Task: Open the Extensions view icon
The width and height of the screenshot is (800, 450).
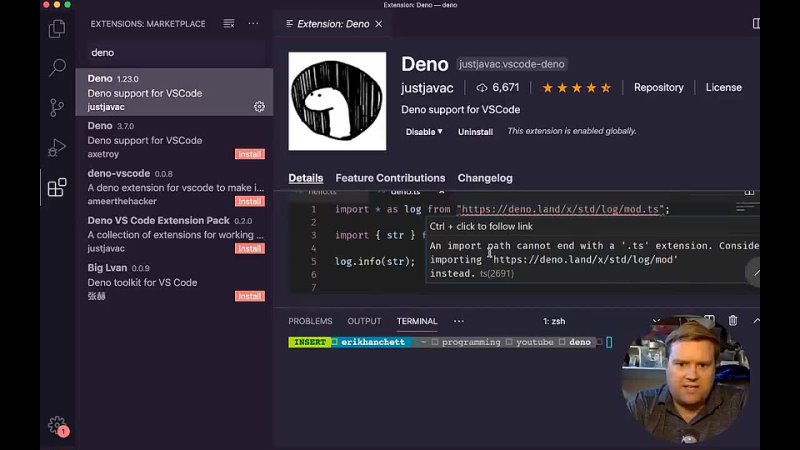Action: point(57,187)
